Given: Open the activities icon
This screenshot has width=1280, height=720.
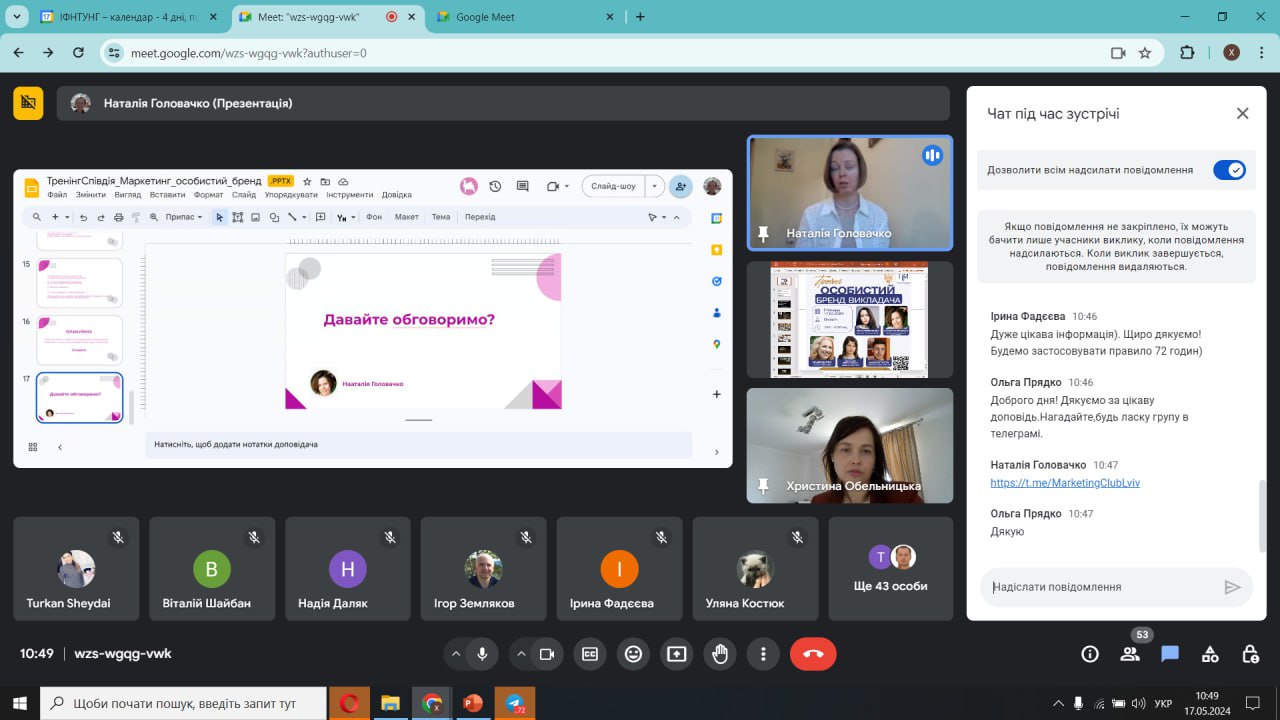Looking at the screenshot, I should click(x=1210, y=654).
